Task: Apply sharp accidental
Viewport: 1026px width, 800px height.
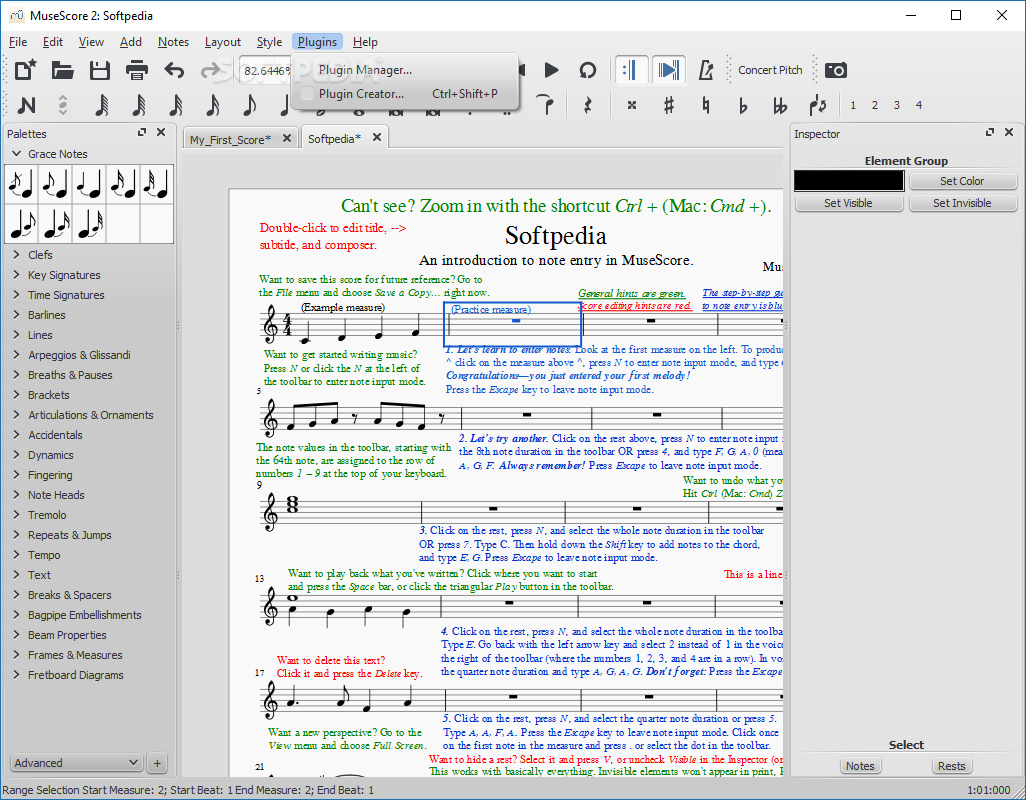Action: coord(669,105)
